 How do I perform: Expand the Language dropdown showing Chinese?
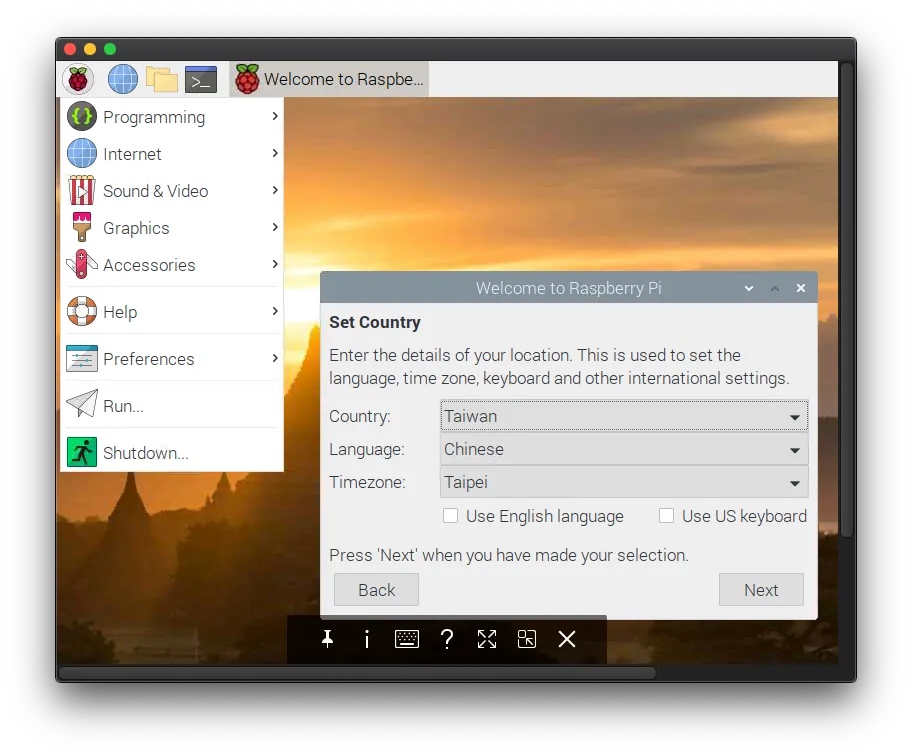[623, 449]
